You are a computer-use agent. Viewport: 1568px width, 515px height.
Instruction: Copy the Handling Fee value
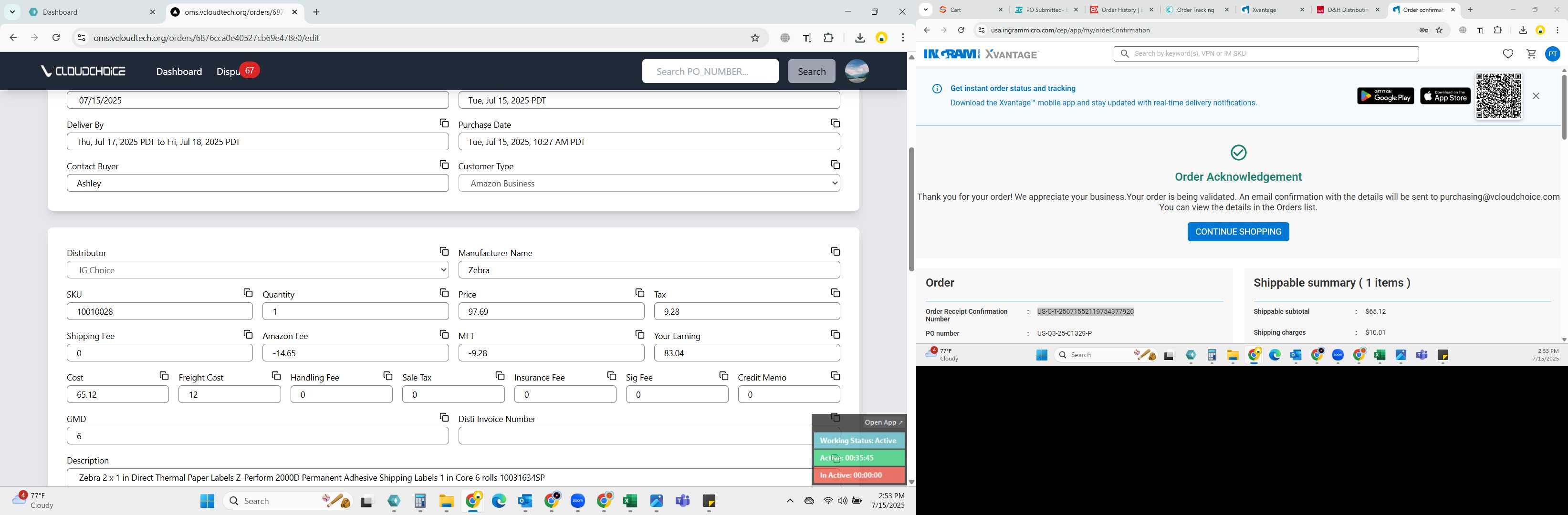point(388,376)
